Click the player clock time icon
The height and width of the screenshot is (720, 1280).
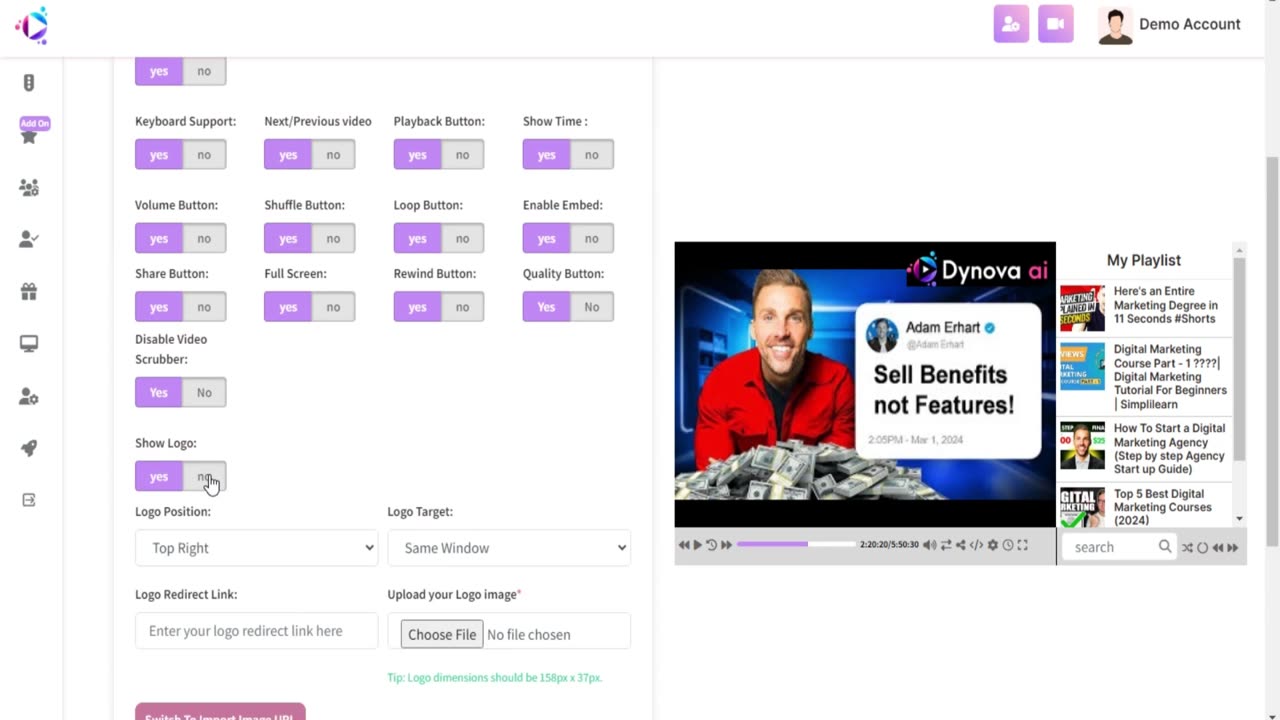pyautogui.click(x=1008, y=545)
